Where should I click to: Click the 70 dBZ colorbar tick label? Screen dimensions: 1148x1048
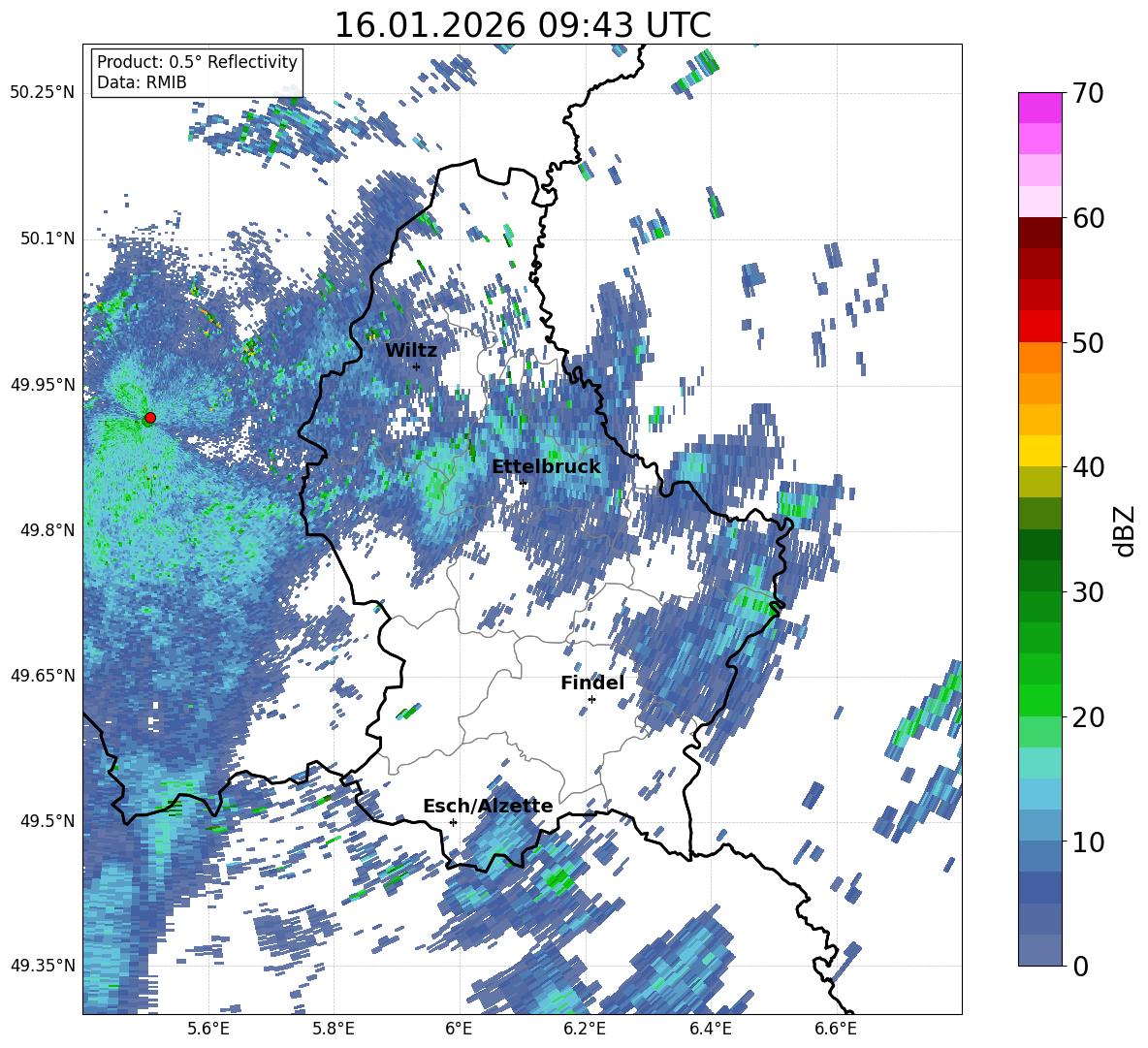pyautogui.click(x=1088, y=93)
